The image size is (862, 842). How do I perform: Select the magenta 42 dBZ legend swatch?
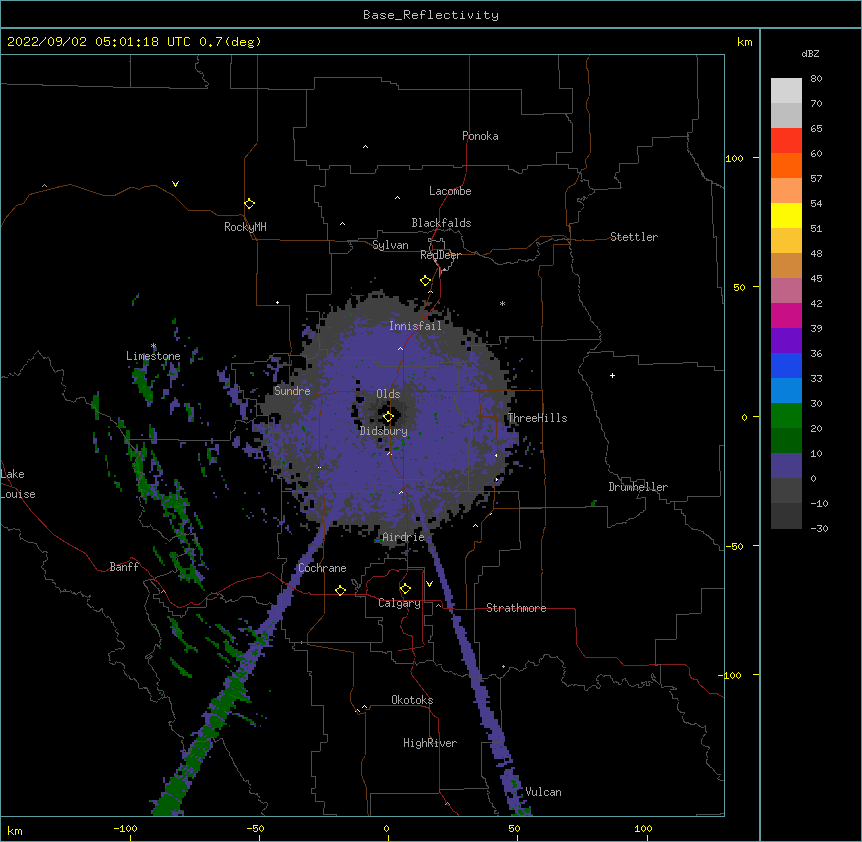coord(786,315)
